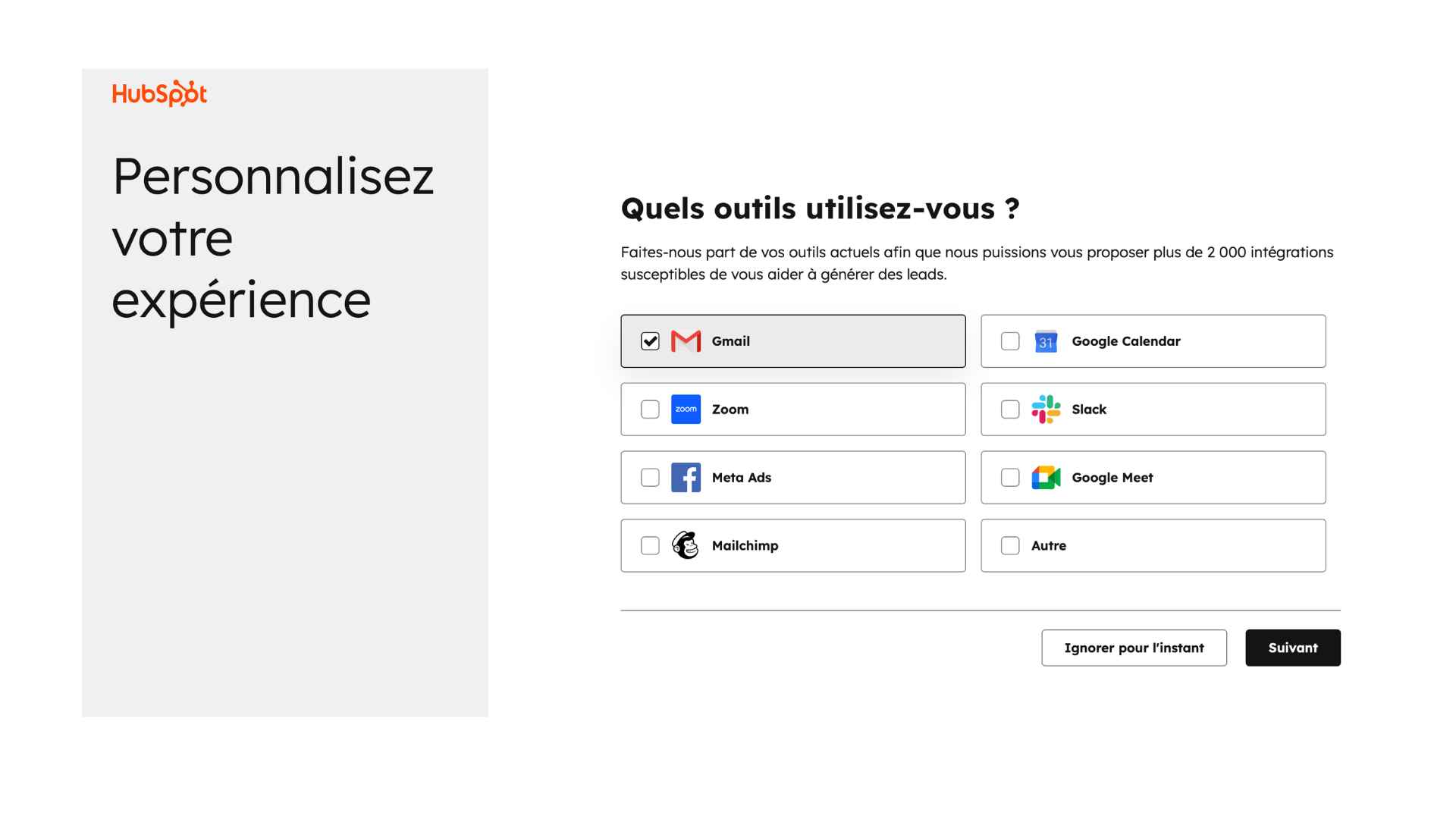Uncheck the Gmail checkbox
The width and height of the screenshot is (1456, 819).
[650, 341]
